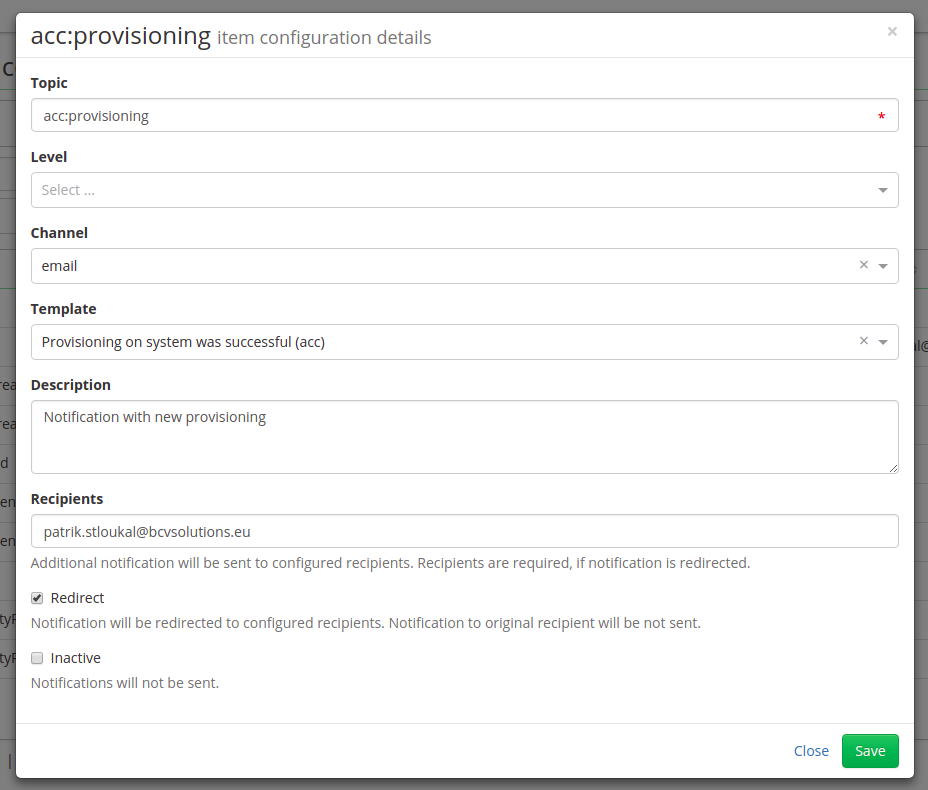Click into the Description text area
Image resolution: width=928 pixels, height=790 pixels.
[465, 437]
